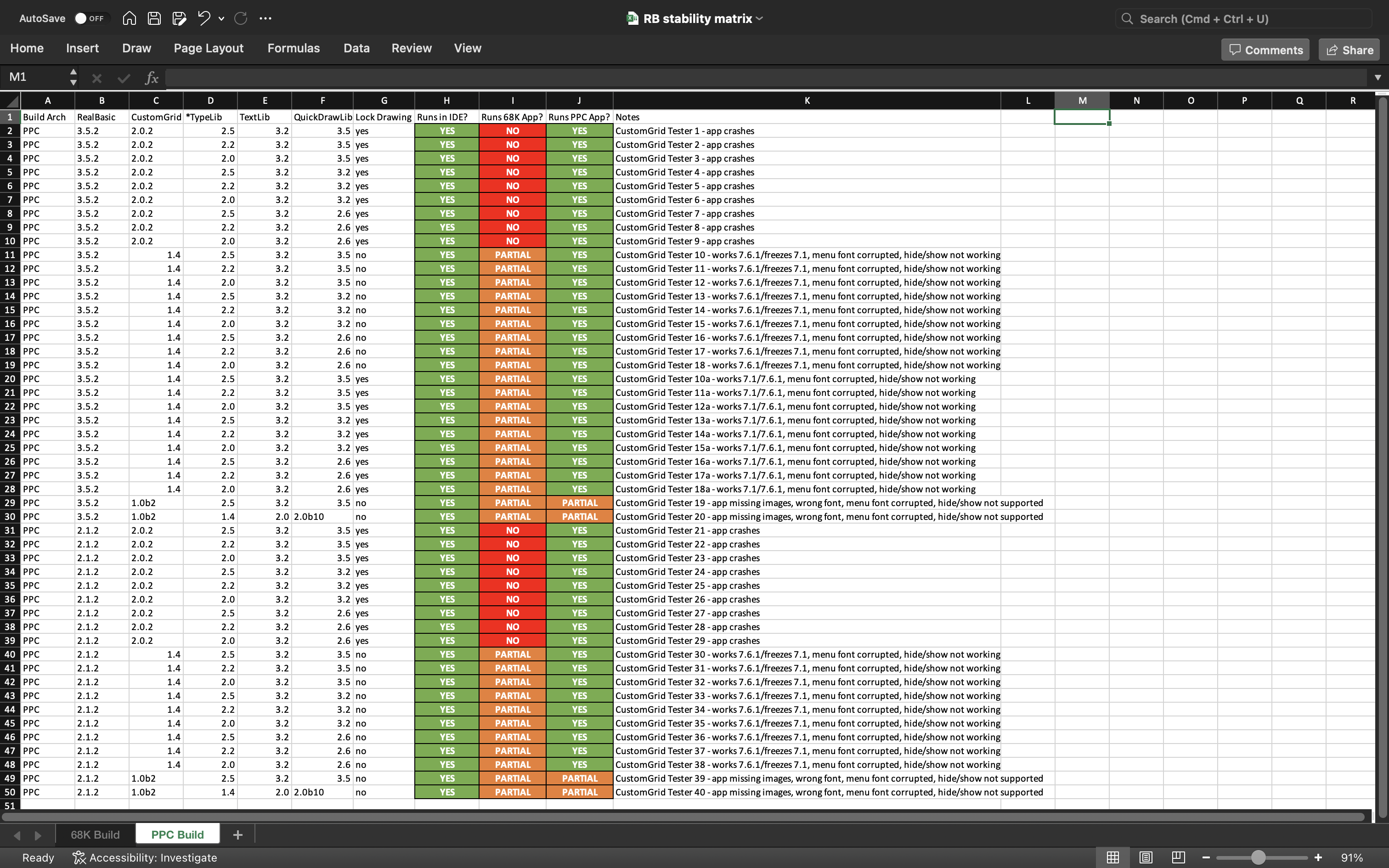
Task: Click the green YES cell in H50
Action: pyautogui.click(x=446, y=792)
